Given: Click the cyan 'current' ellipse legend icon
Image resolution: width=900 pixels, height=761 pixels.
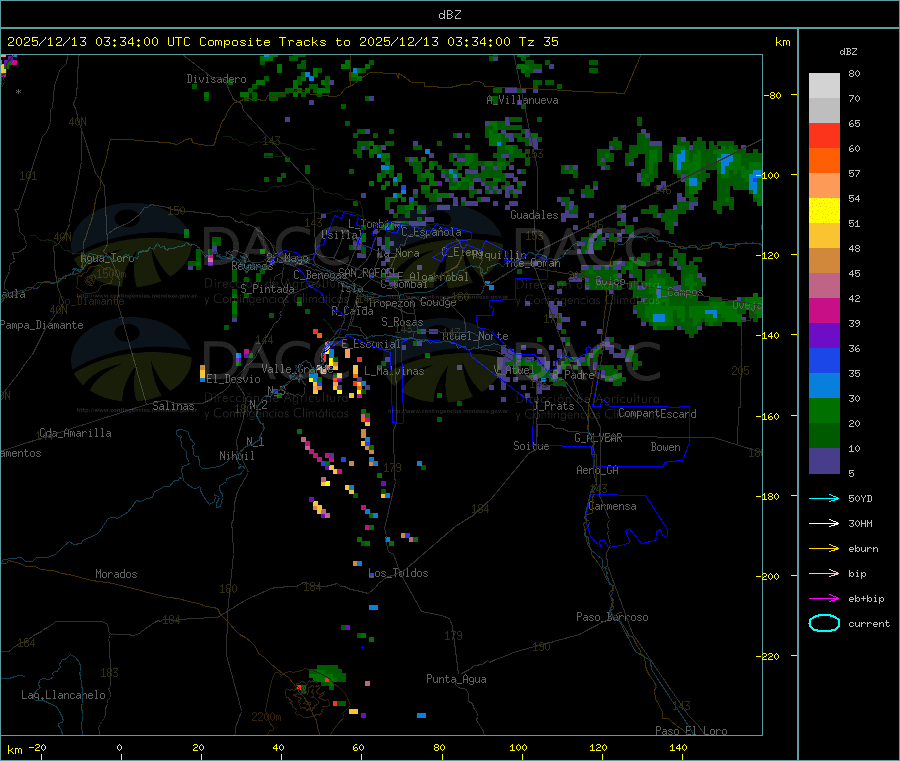Looking at the screenshot, I should coord(824,623).
